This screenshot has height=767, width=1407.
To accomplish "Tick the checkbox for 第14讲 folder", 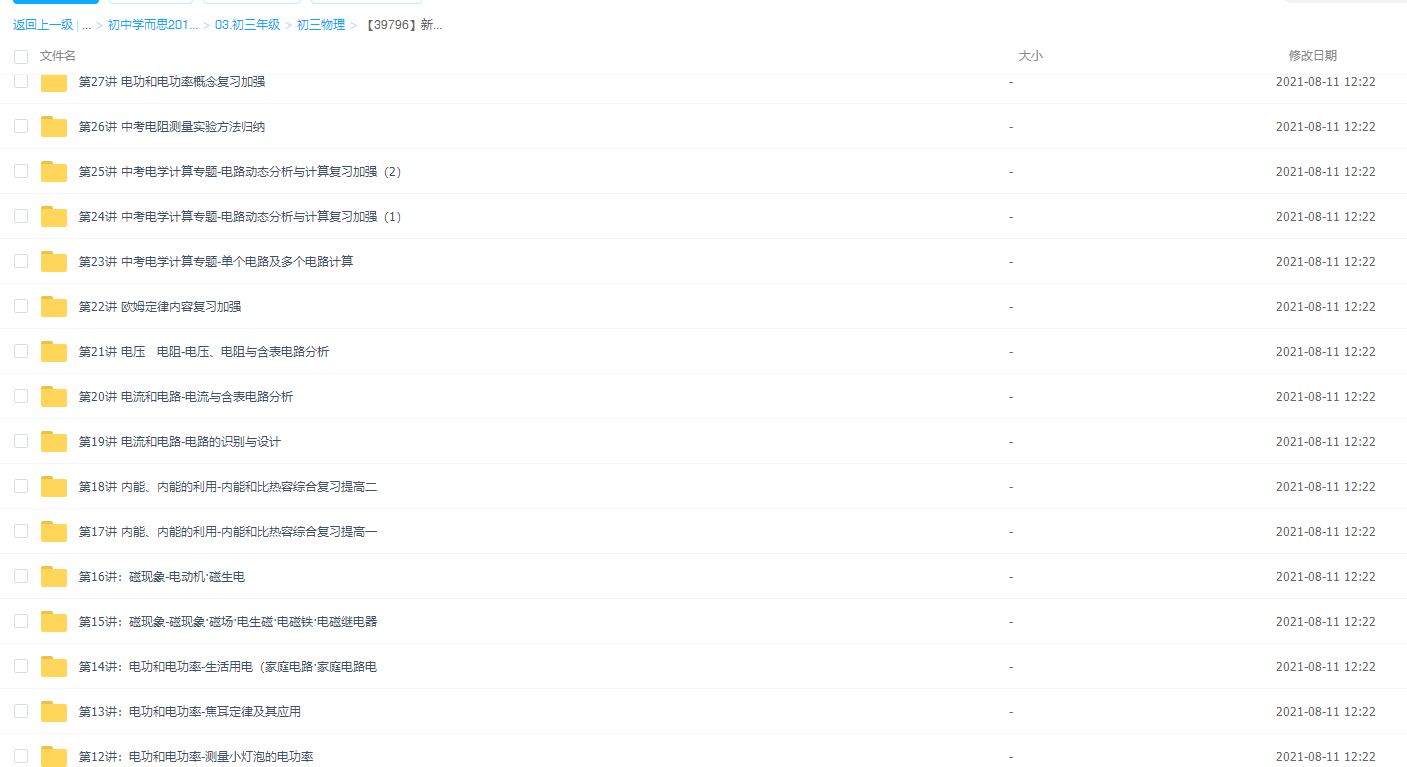I will pos(21,666).
